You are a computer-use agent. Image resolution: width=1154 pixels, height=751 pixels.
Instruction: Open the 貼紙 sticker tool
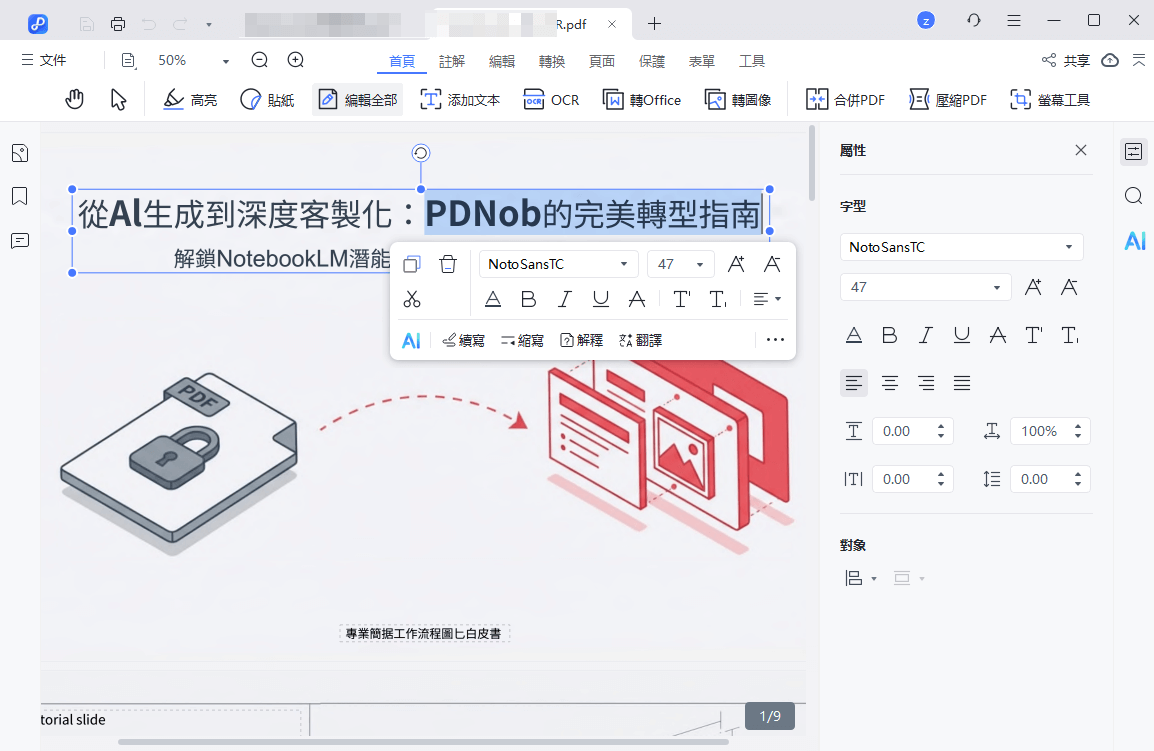tap(266, 99)
